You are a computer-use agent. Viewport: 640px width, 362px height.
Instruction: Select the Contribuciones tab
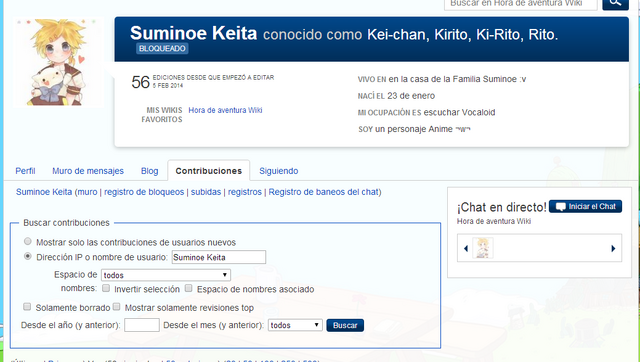(x=209, y=171)
